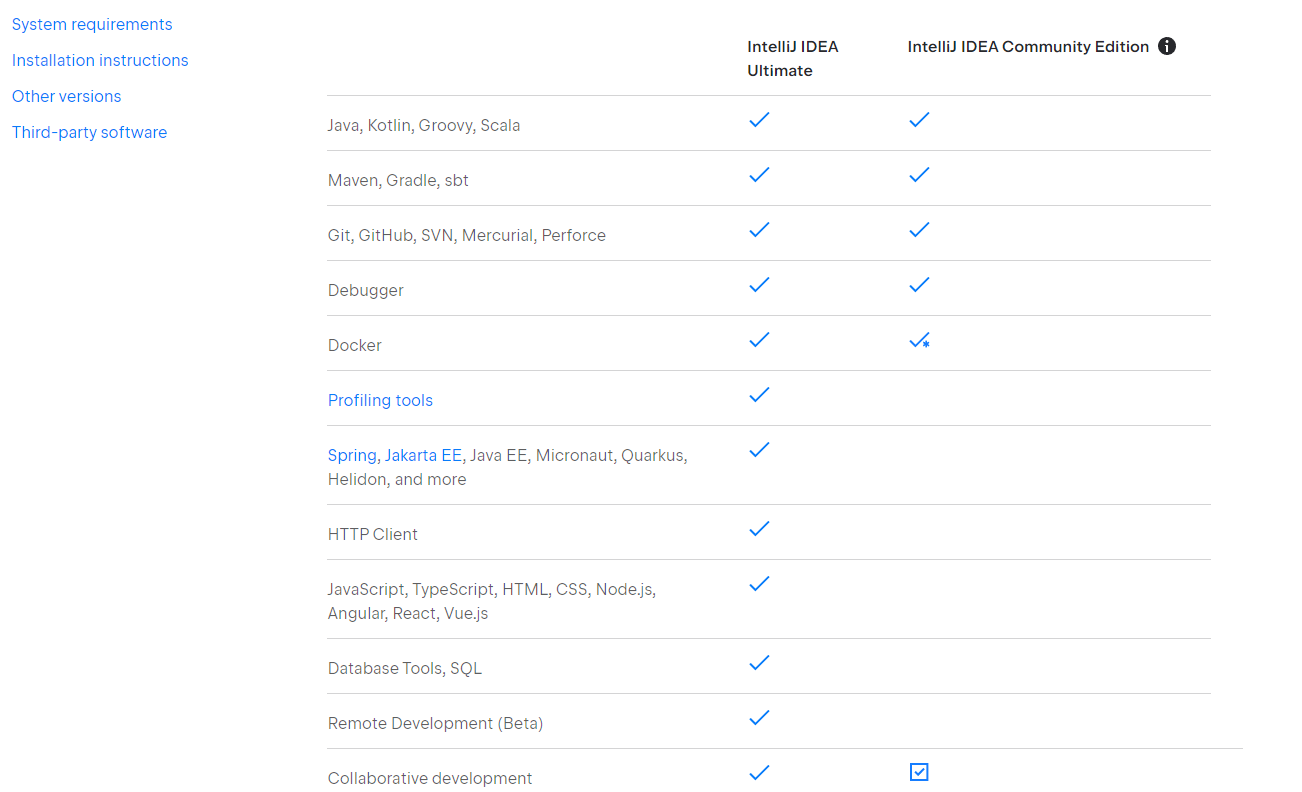This screenshot has height=792, width=1302.
Task: Click the boxed checkmark in Collaborative development row
Action: point(919,772)
